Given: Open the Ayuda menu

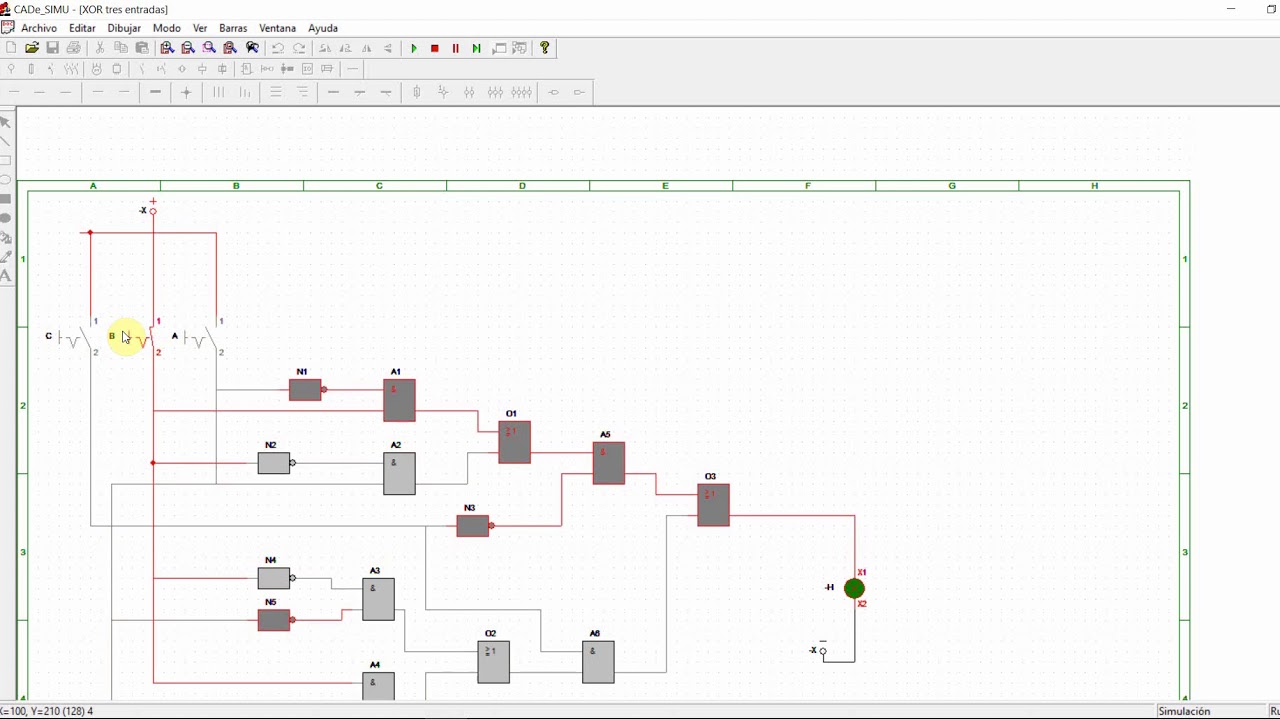Looking at the screenshot, I should [x=323, y=28].
